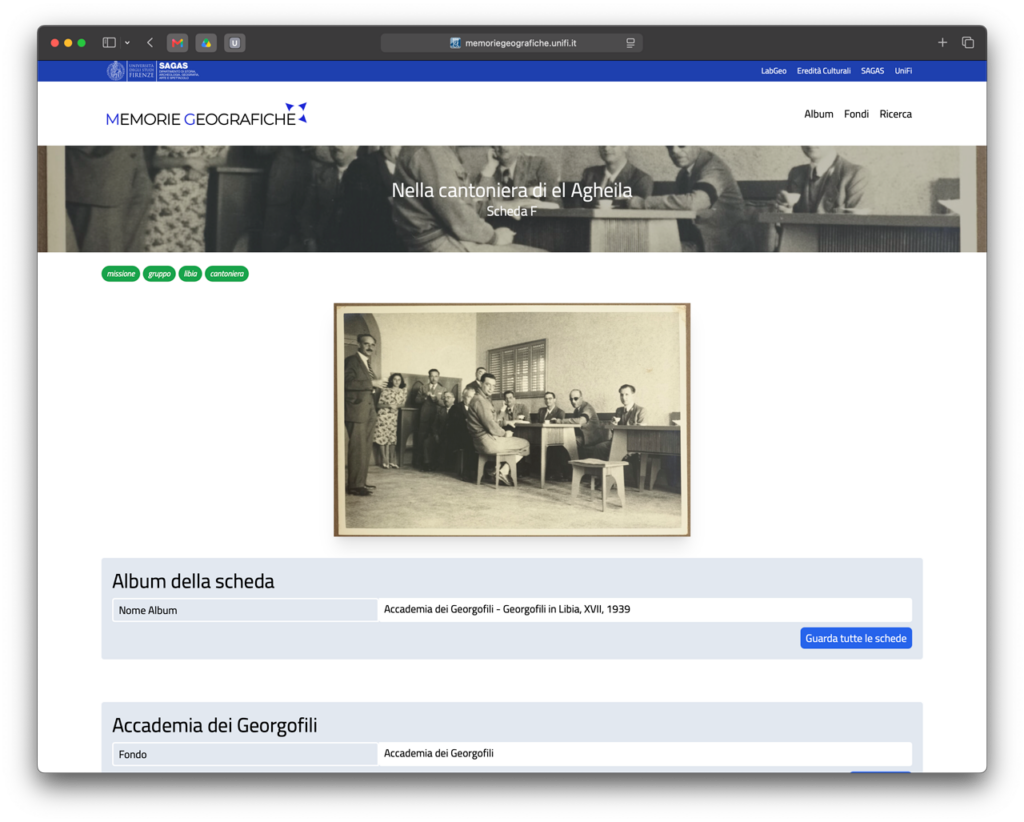The height and width of the screenshot is (822, 1024).
Task: Show tab overview icon
Action: (x=968, y=42)
